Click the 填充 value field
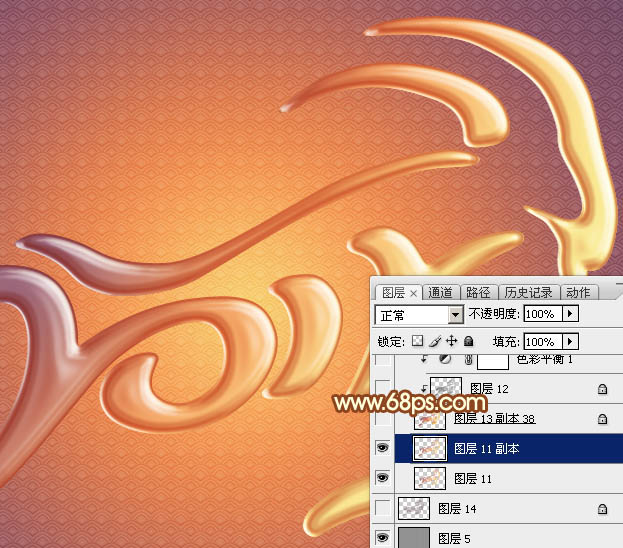 tap(543, 341)
